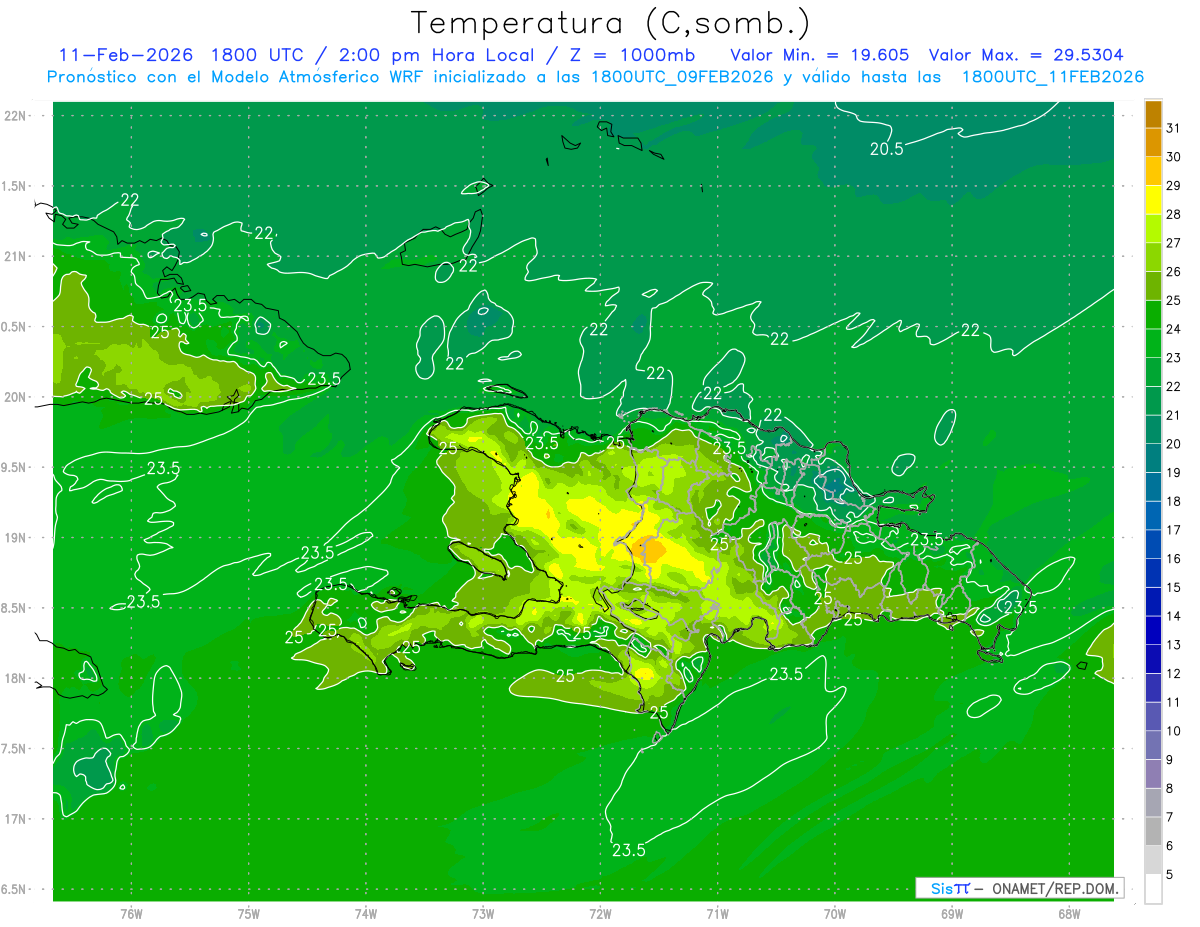Click the orange legend swatch between 30 and 31
This screenshot has height=927, width=1200.
click(1154, 142)
